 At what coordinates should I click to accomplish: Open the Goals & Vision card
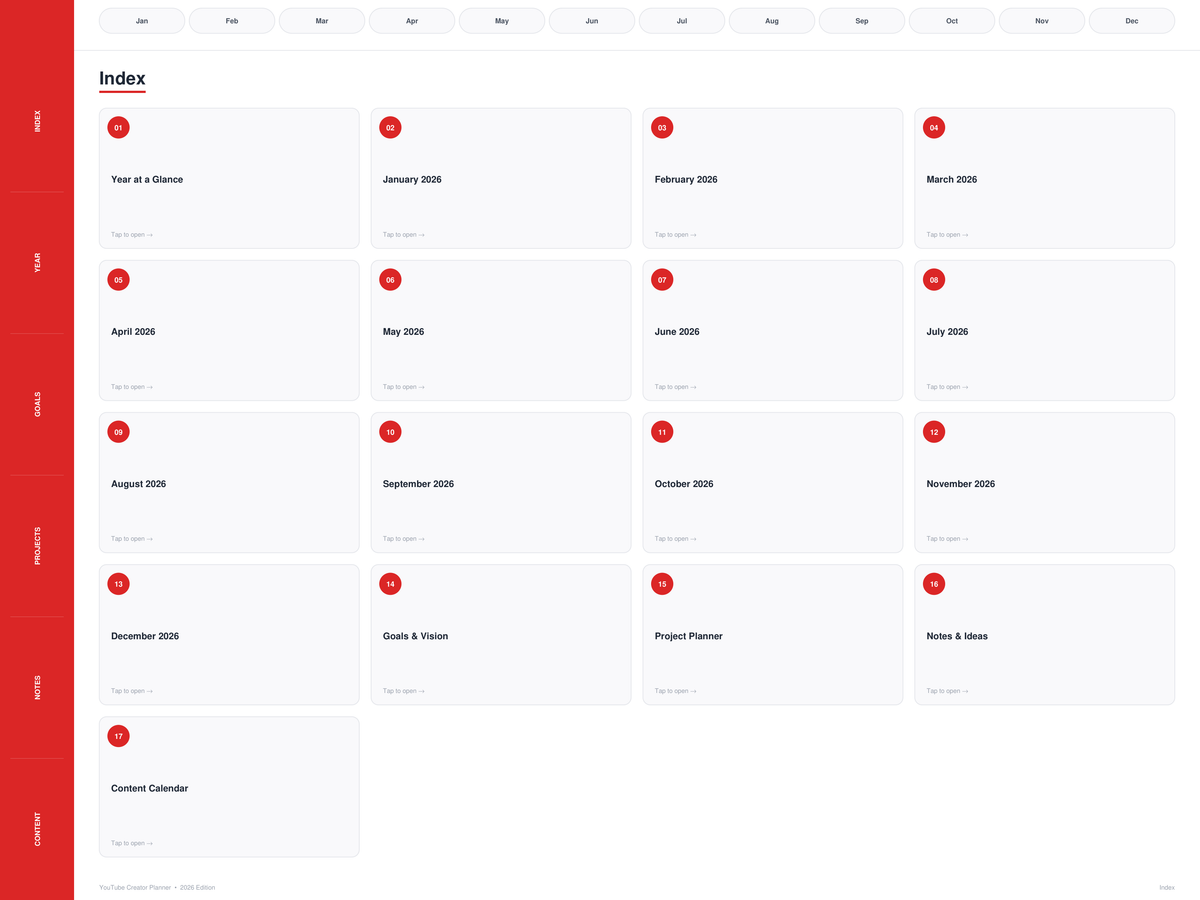click(501, 634)
